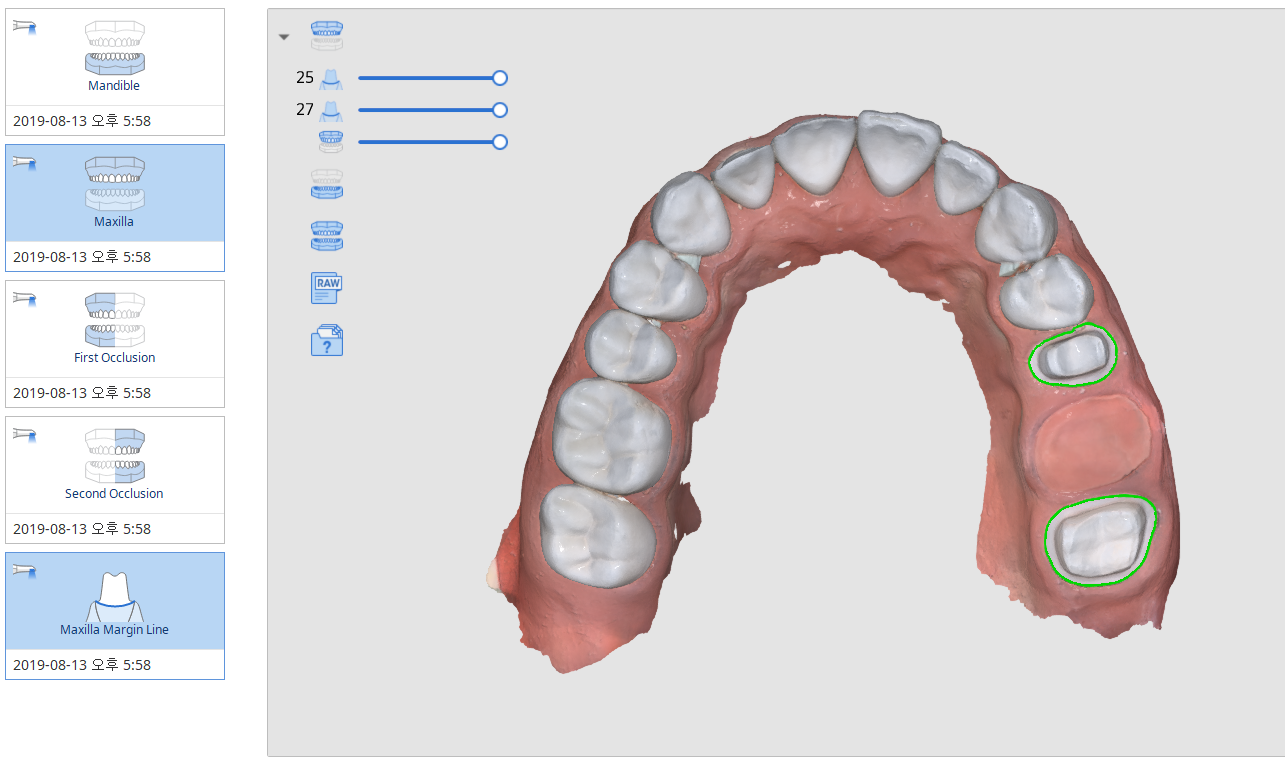Show both jaws using the full-arch icon
1285x766 pixels.
pos(327,236)
